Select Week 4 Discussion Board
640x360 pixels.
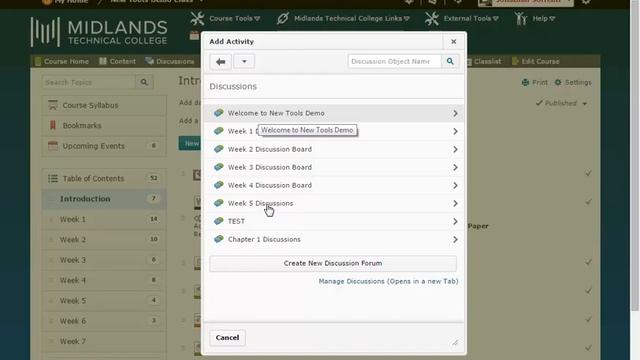(x=333, y=185)
